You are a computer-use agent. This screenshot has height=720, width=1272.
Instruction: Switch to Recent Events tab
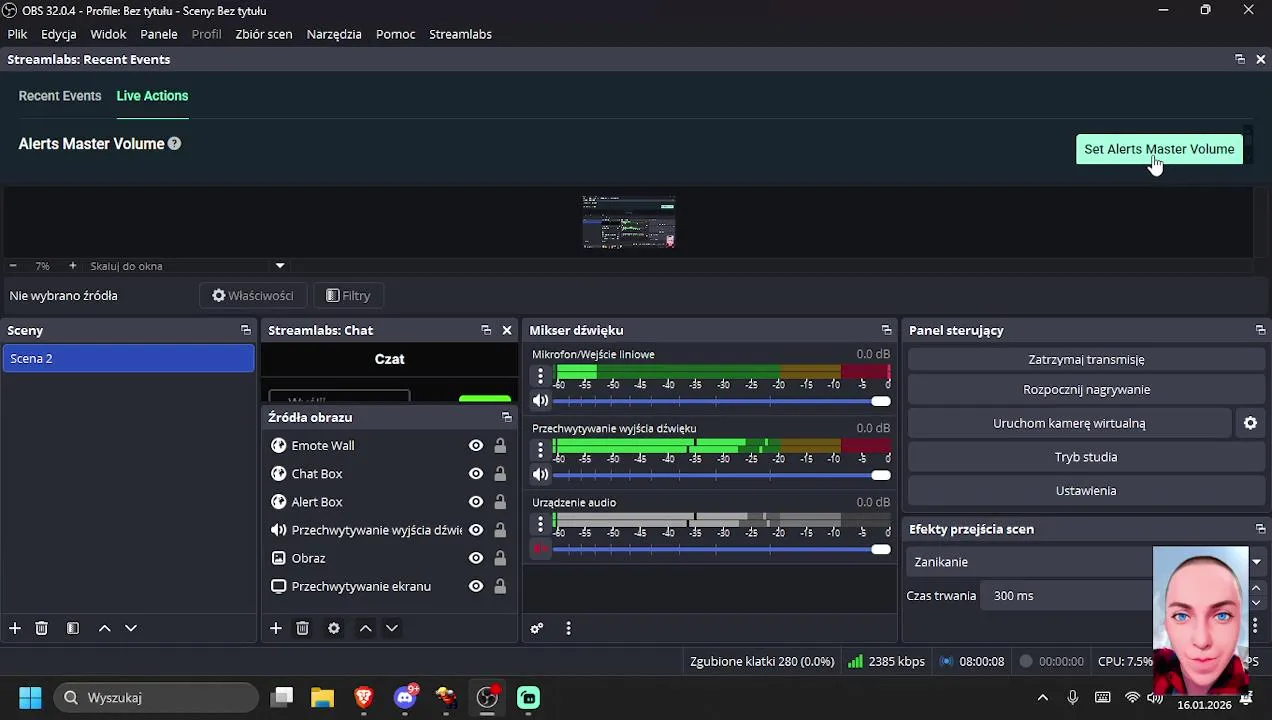click(x=60, y=96)
